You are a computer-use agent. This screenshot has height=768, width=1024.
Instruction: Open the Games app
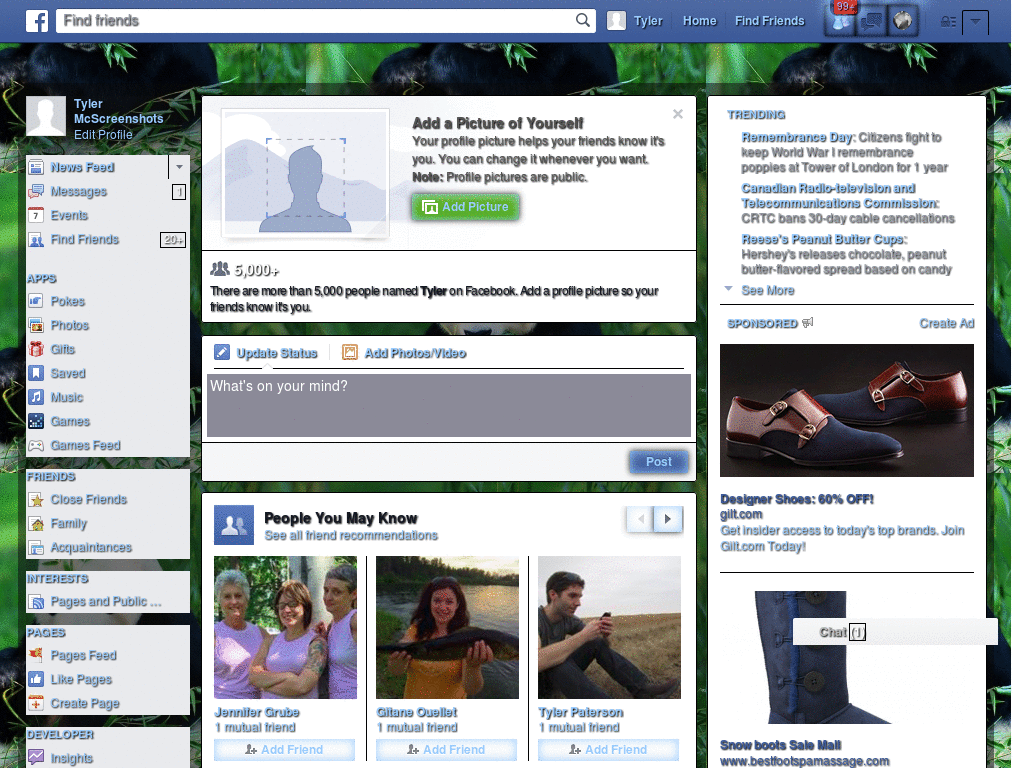click(70, 421)
